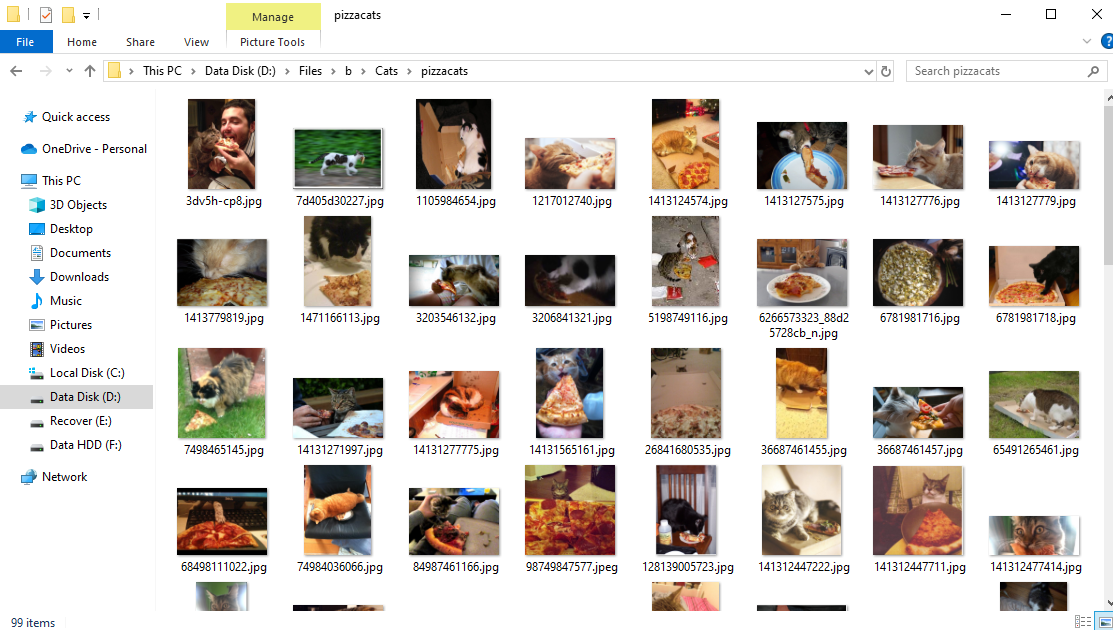Select Data Disk (D:) in navigation pane
The height and width of the screenshot is (630, 1113).
click(77, 397)
